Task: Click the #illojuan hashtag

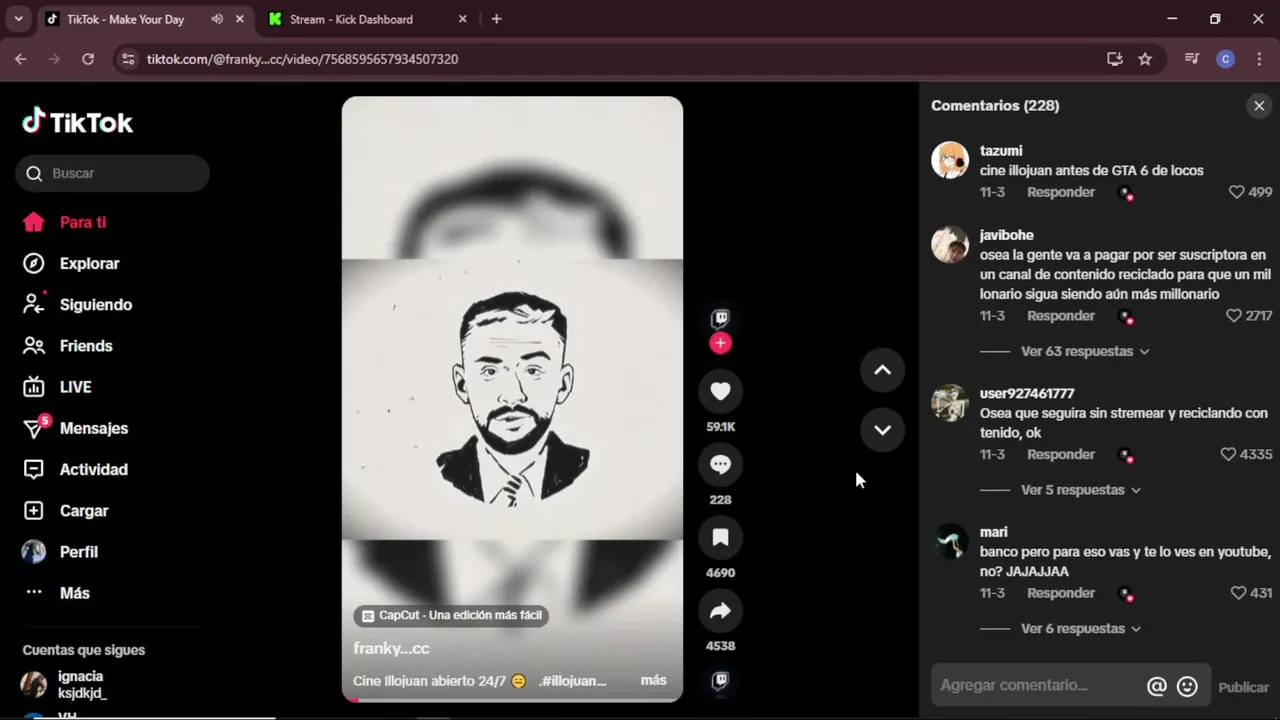Action: pyautogui.click(x=573, y=681)
